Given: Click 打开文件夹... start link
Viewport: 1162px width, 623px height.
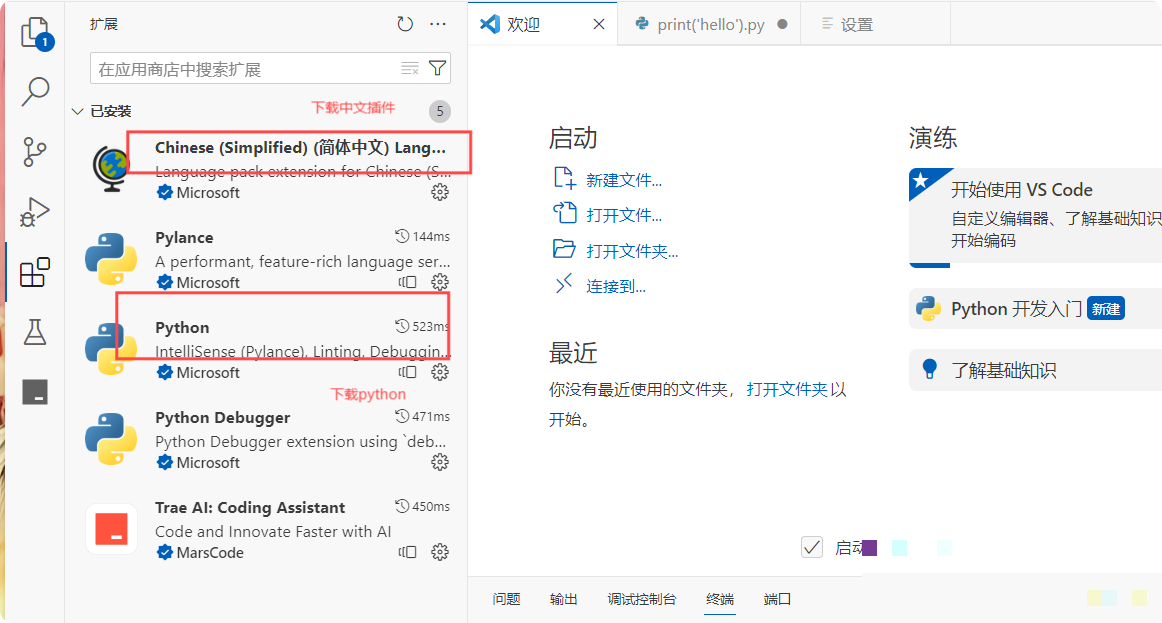Looking at the screenshot, I should (x=632, y=251).
